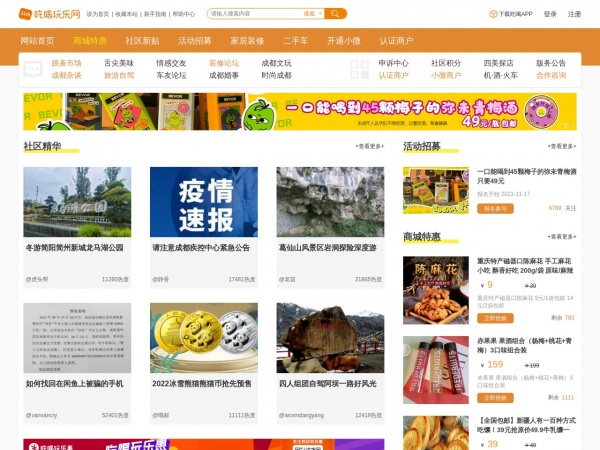Open the 家居装修 nav tab

(x=247, y=41)
